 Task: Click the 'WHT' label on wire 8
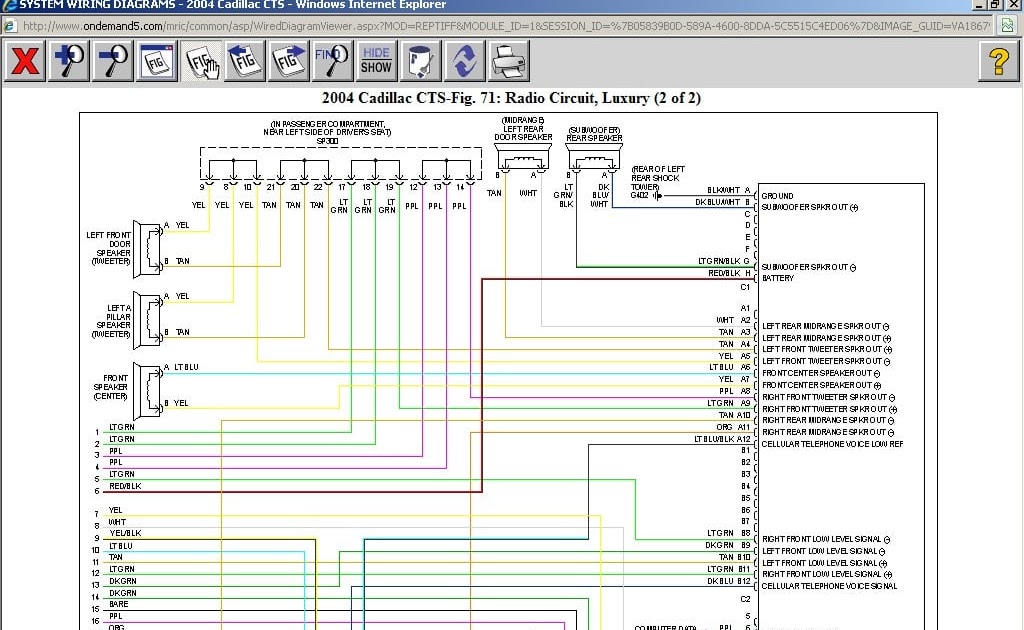coord(117,522)
